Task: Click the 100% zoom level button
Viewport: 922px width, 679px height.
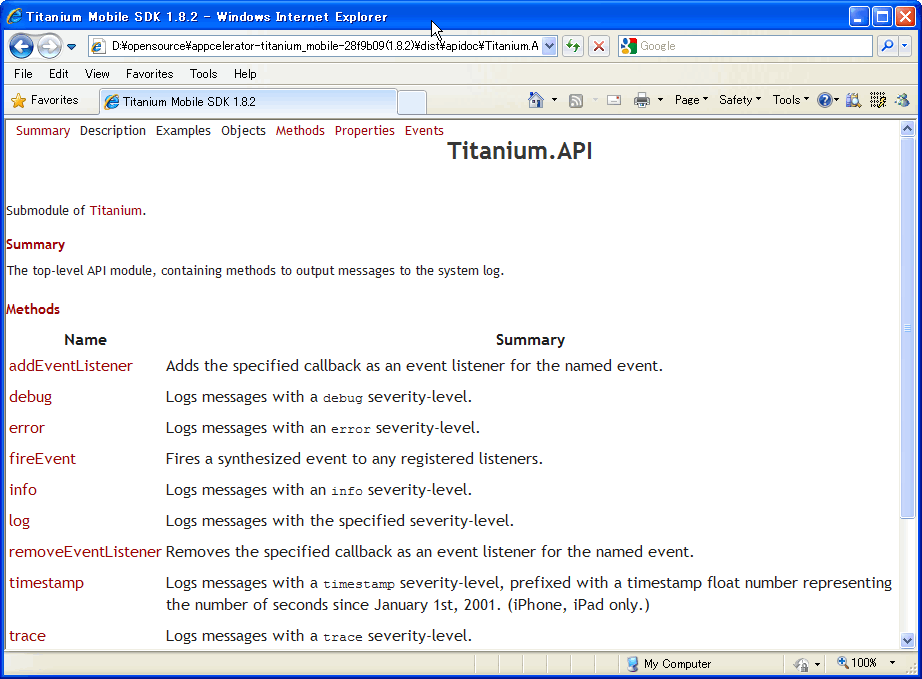Action: tap(857, 663)
